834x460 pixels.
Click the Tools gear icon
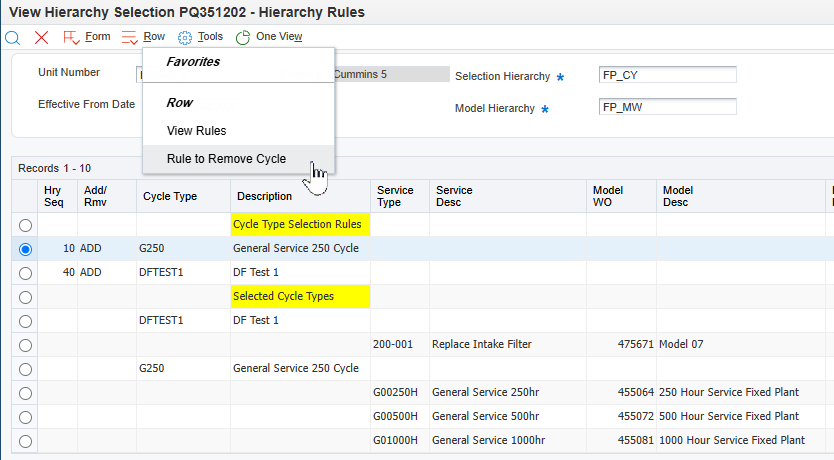coord(185,37)
